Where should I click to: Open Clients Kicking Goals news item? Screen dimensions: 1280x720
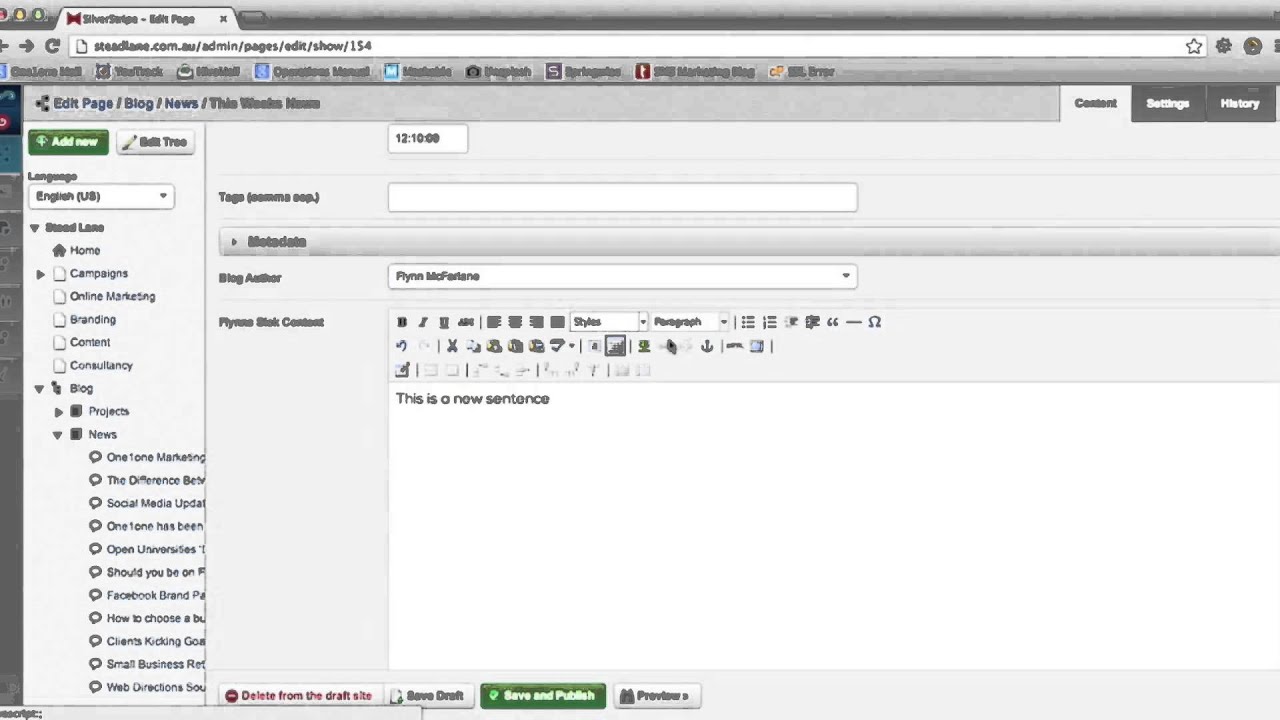[155, 642]
